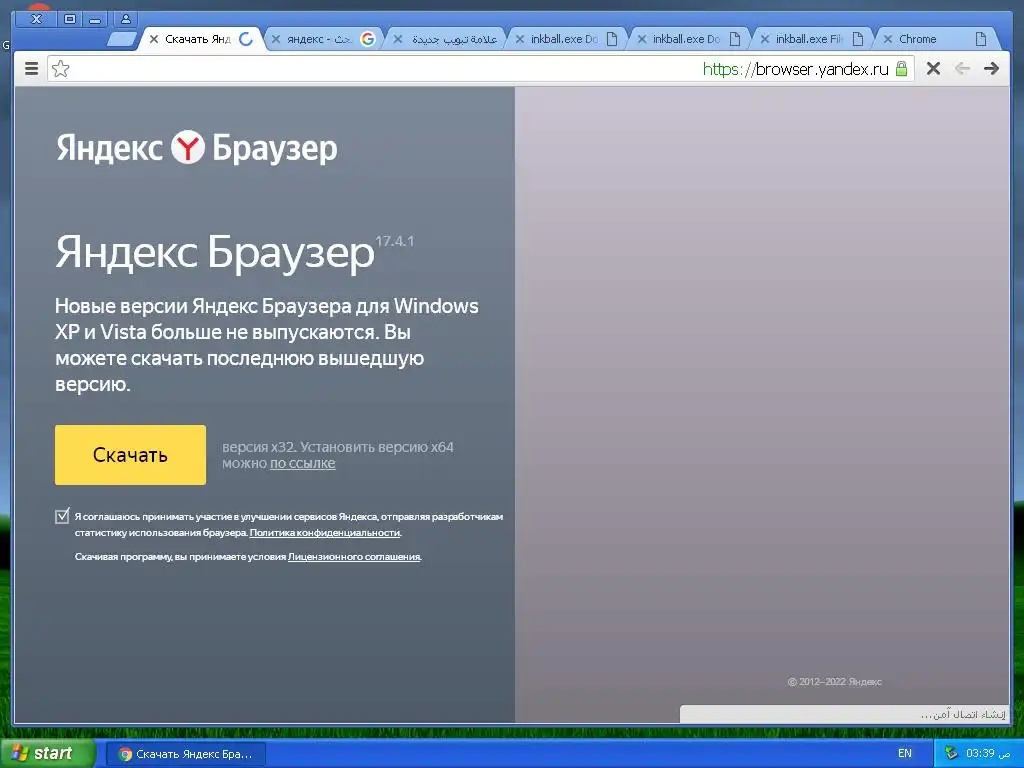The image size is (1024, 768).
Task: Close the Скачать Яндекс tab
Action: (154, 39)
